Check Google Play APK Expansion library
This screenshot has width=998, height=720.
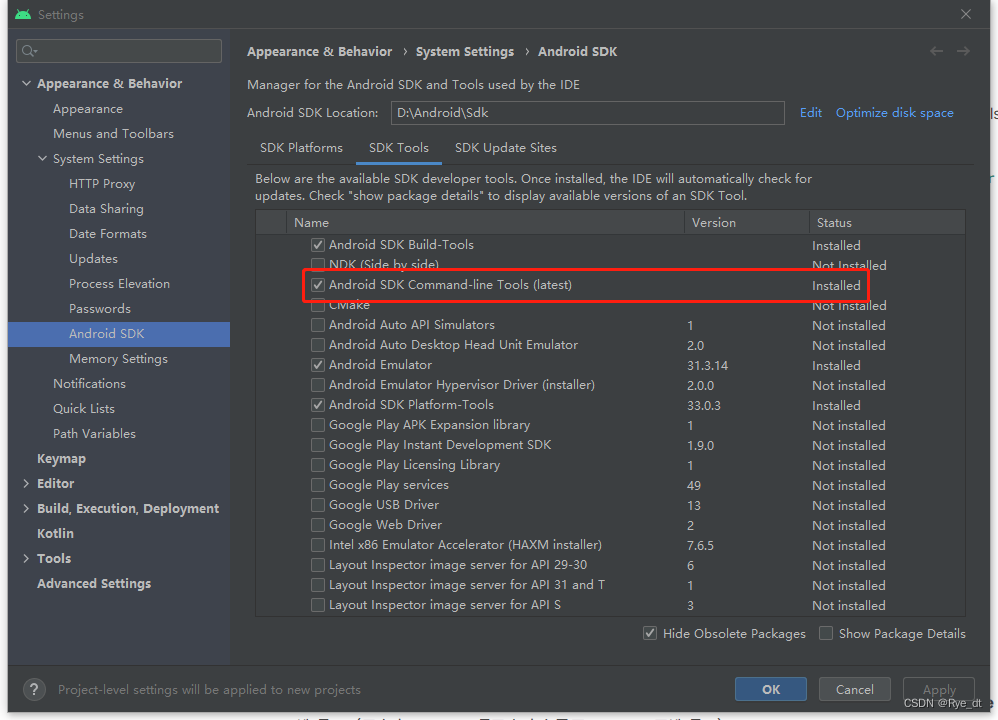(x=318, y=425)
